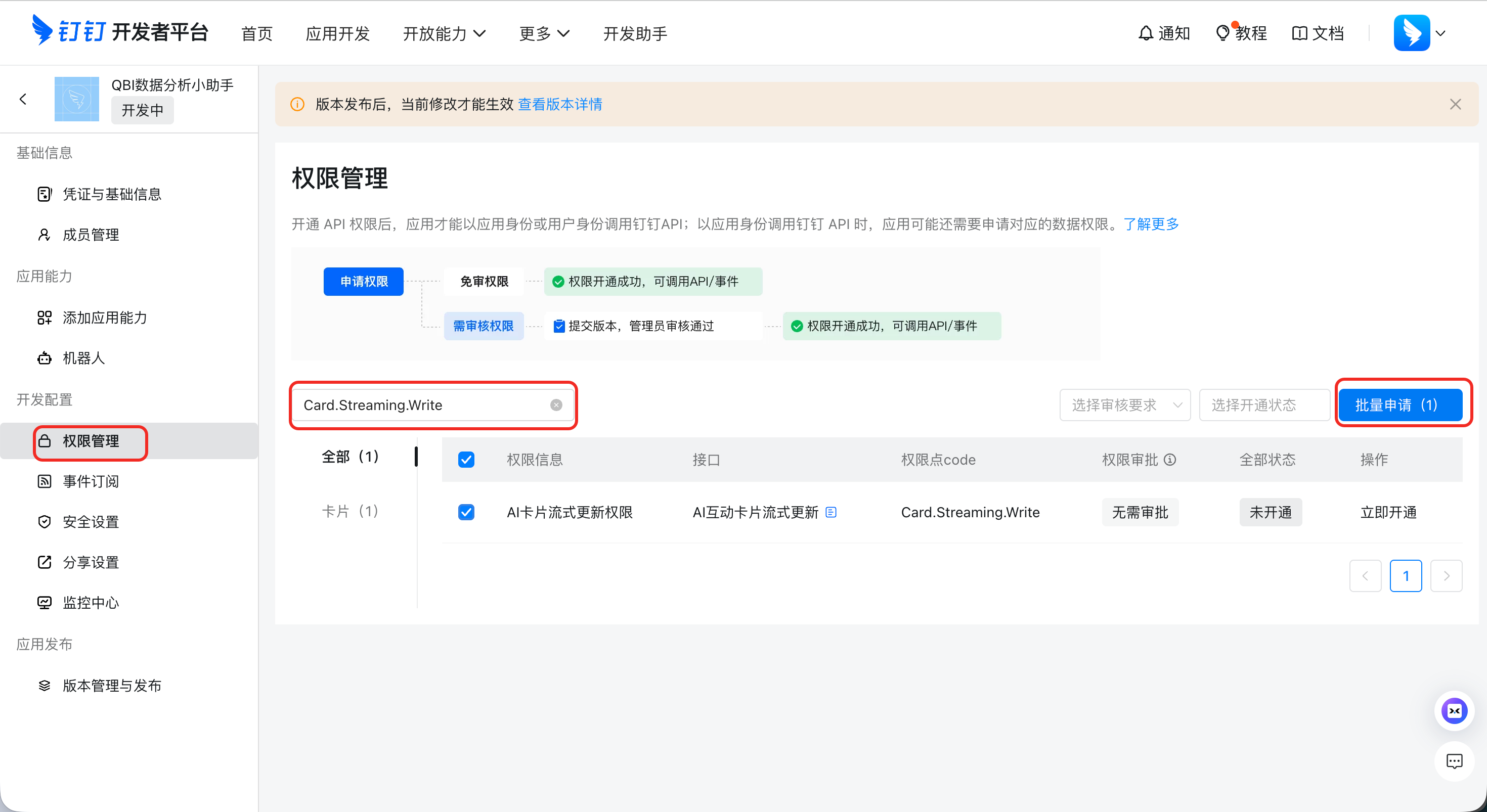Screen dimensions: 1487x812
Task: Click the user avatar icon
Action: [1411, 33]
